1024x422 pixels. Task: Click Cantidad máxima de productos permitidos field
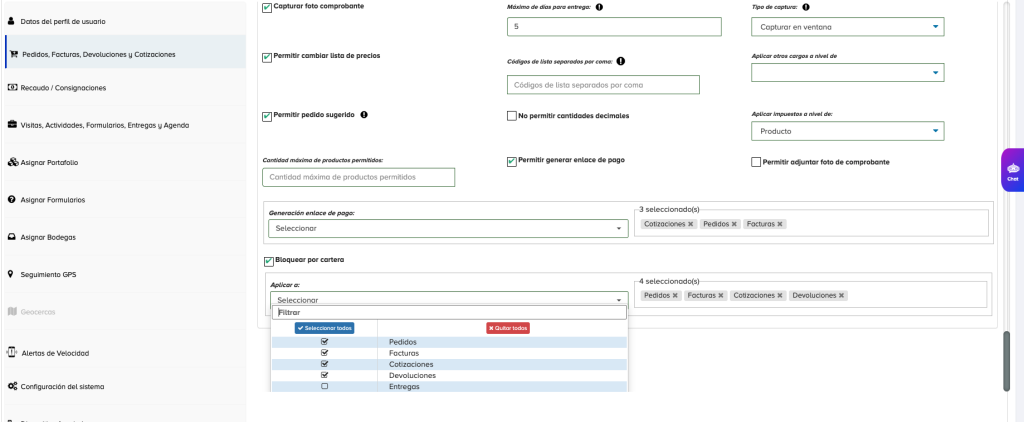click(359, 177)
